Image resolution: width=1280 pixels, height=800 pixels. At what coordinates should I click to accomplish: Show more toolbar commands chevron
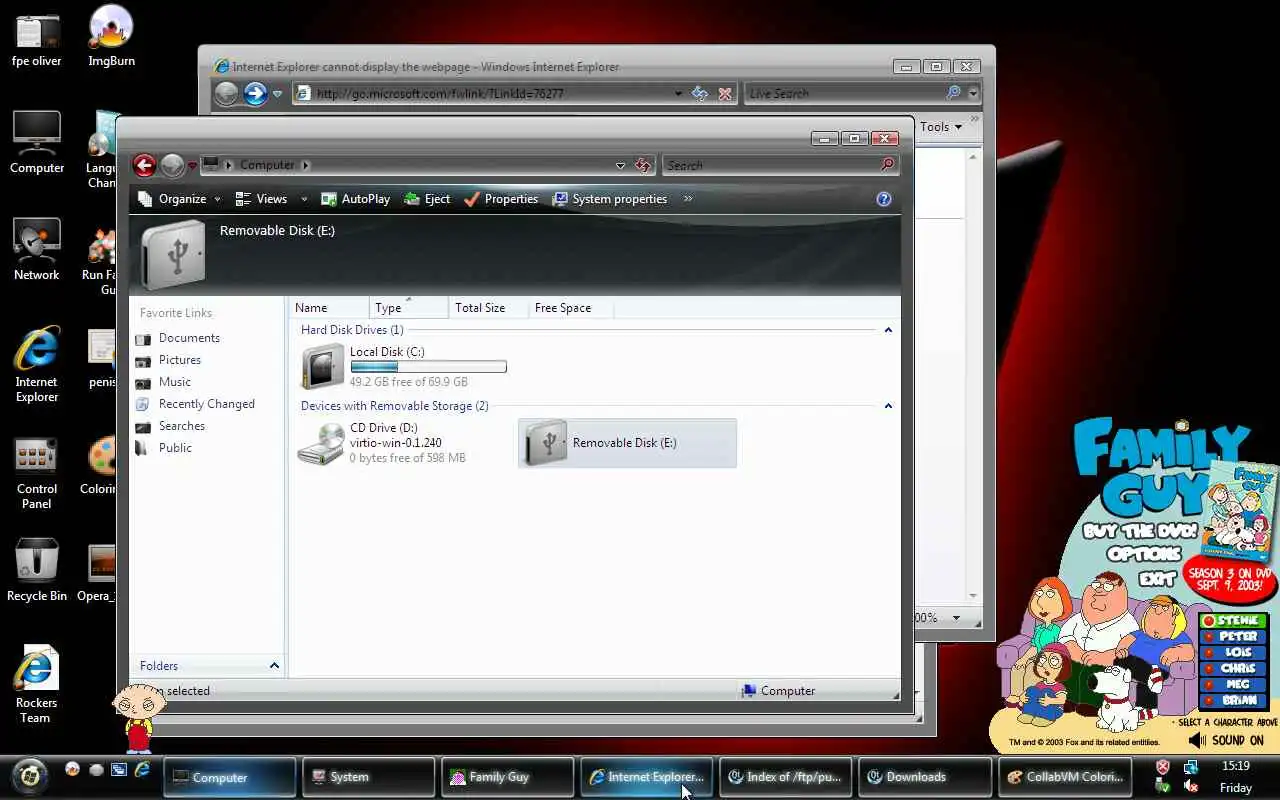[x=688, y=199]
